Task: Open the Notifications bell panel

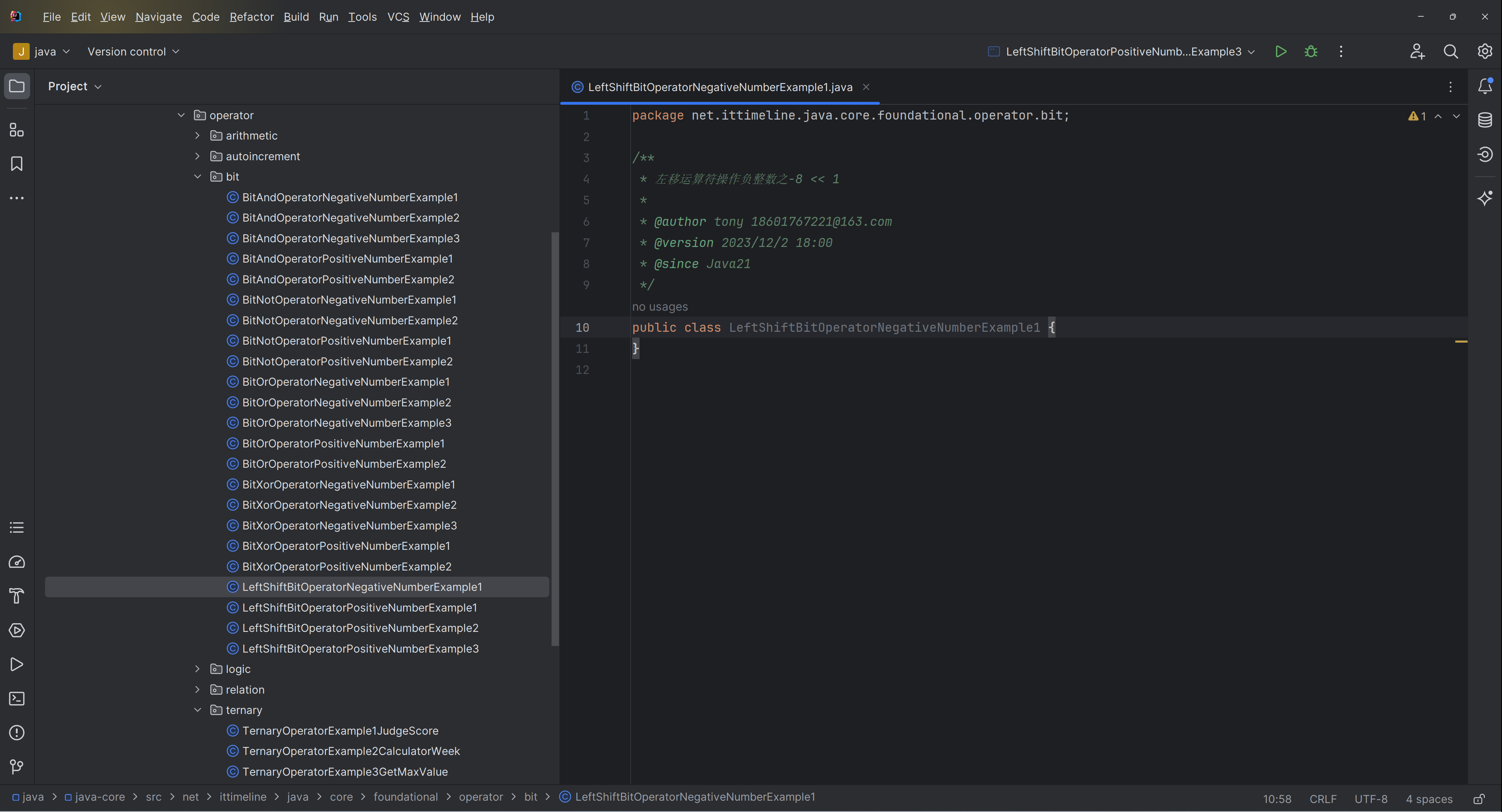Action: point(1485,86)
